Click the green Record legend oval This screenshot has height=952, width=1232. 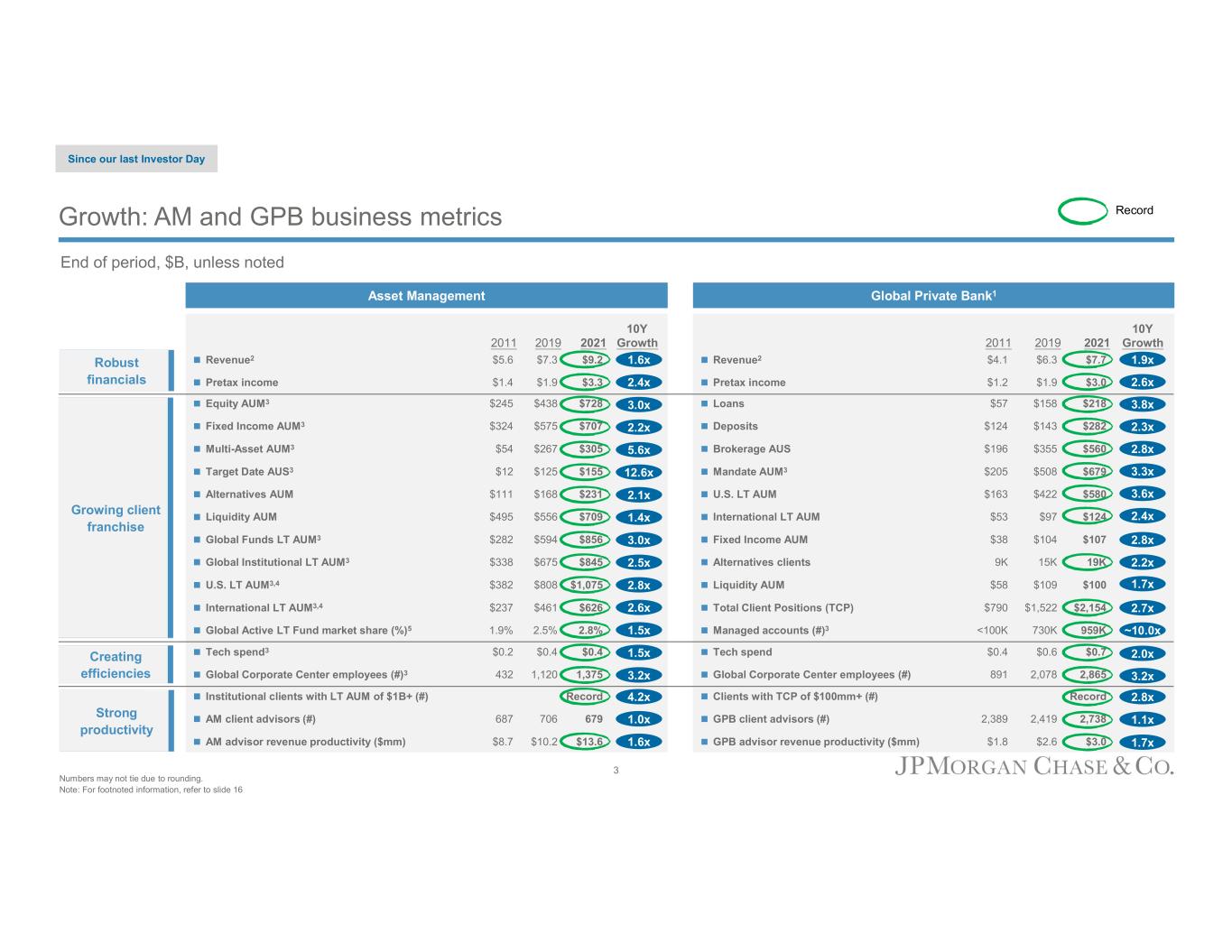(1082, 210)
